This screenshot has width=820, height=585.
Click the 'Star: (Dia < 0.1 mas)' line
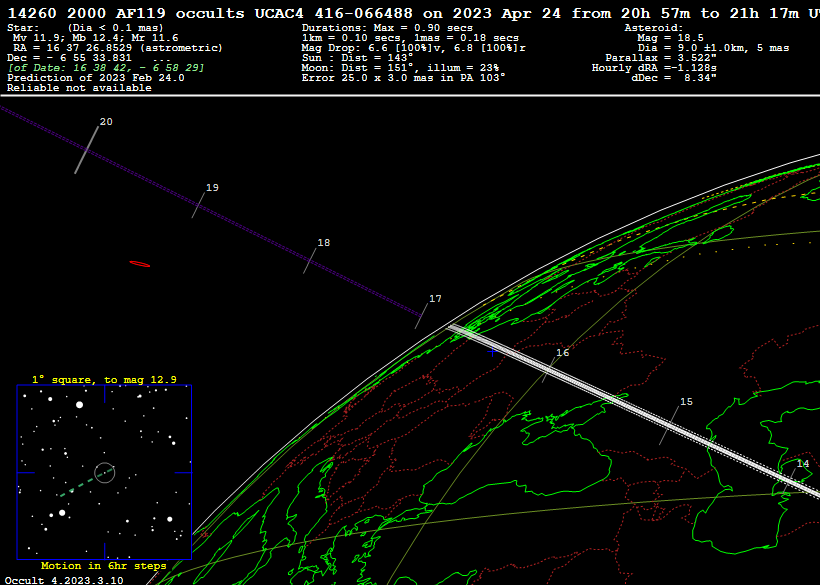85,28
